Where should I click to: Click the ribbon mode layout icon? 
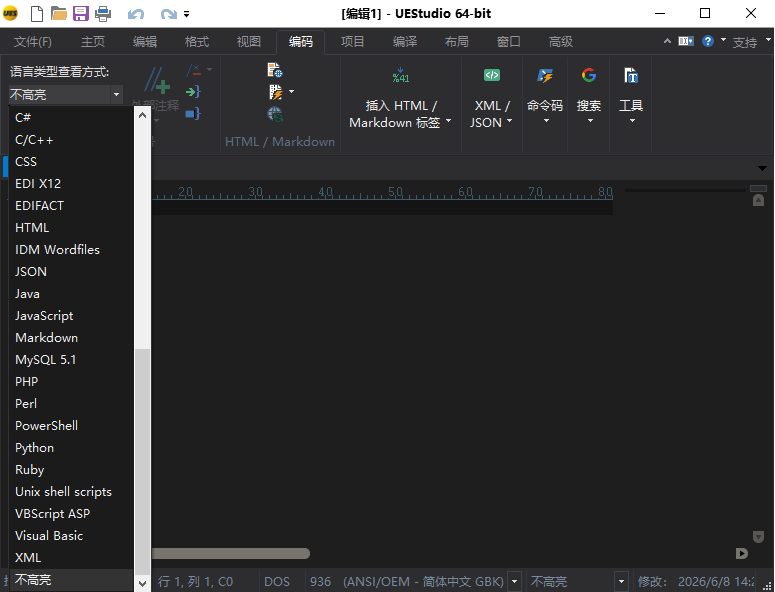pos(686,41)
